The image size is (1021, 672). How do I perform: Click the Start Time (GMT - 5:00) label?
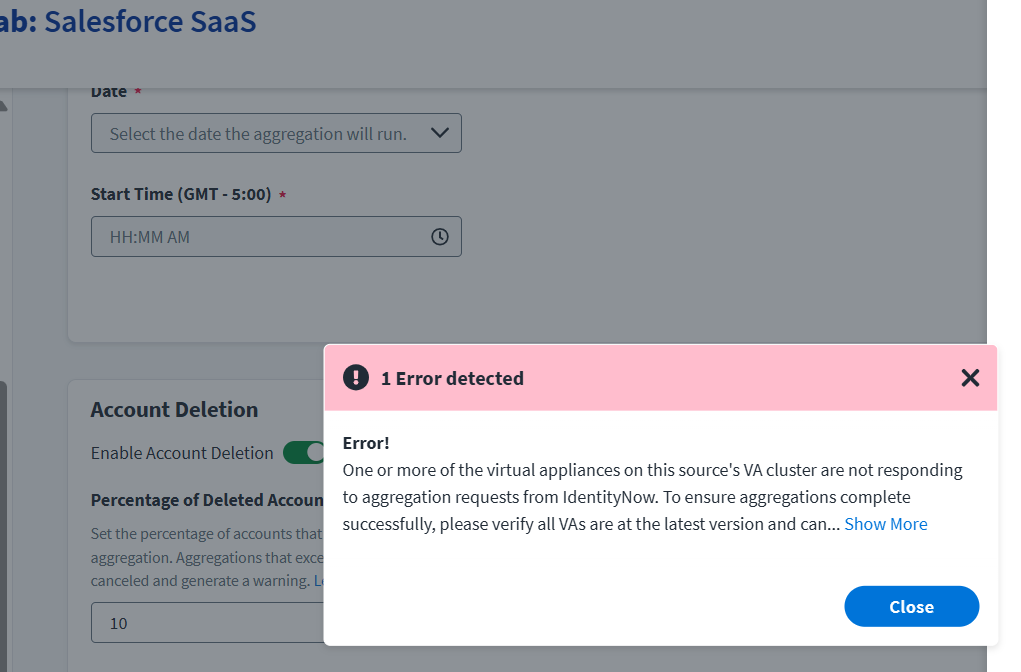click(181, 194)
